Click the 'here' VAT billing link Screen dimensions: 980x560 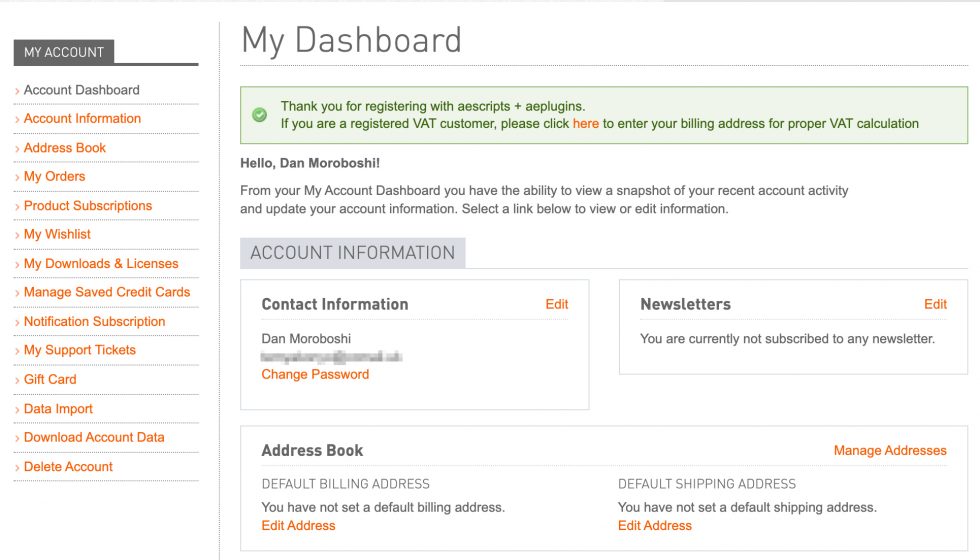pos(586,124)
